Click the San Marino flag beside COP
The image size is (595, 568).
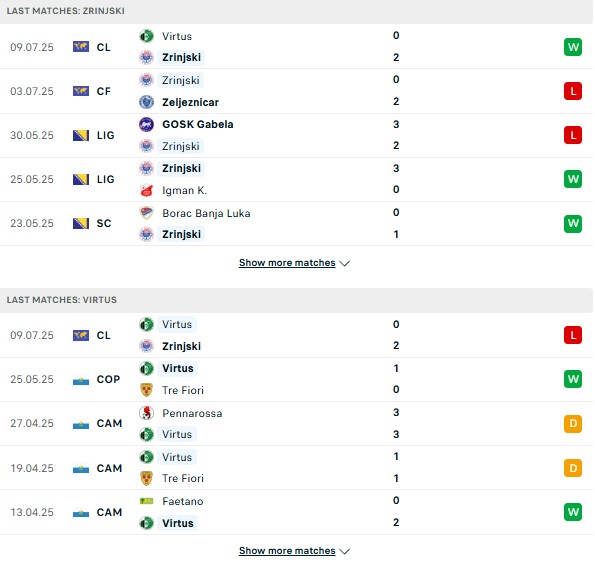coord(81,380)
